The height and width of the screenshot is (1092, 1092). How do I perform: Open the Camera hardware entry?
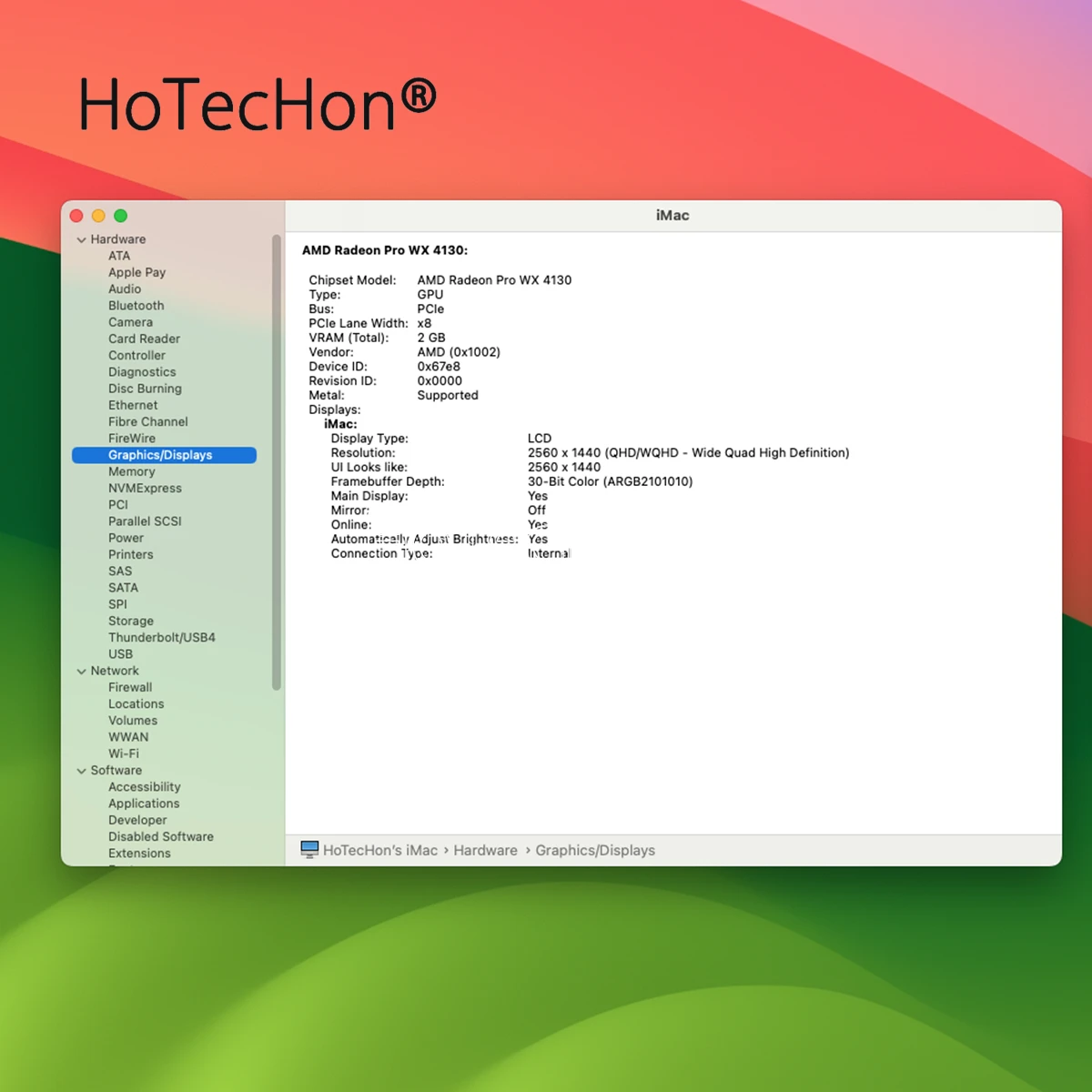[130, 322]
